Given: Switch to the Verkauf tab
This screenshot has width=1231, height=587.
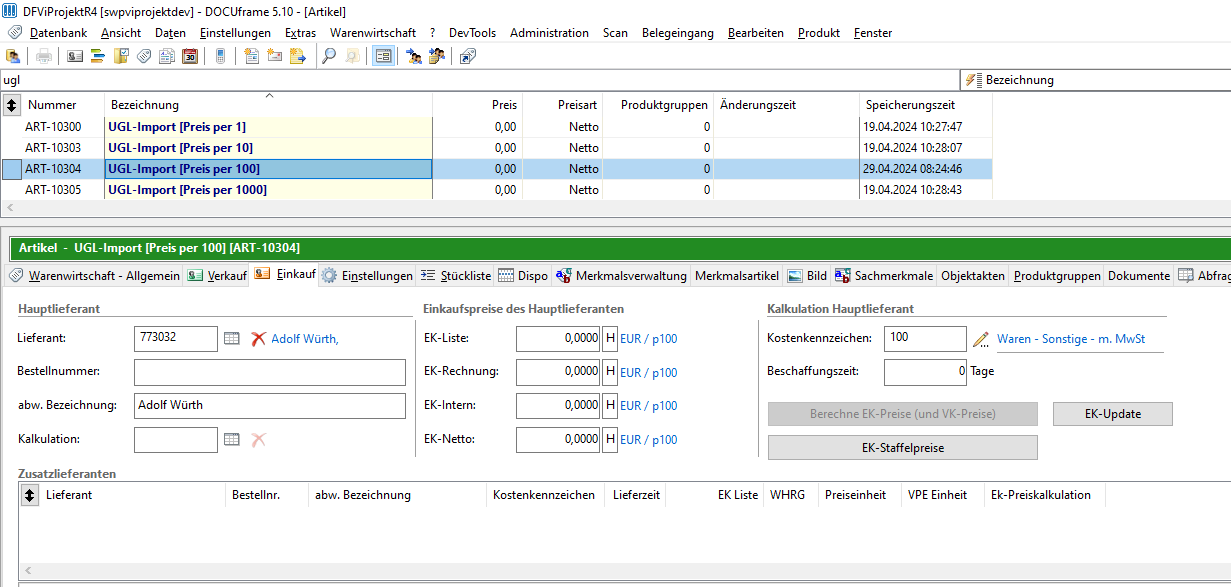Looking at the screenshot, I should pyautogui.click(x=217, y=276).
